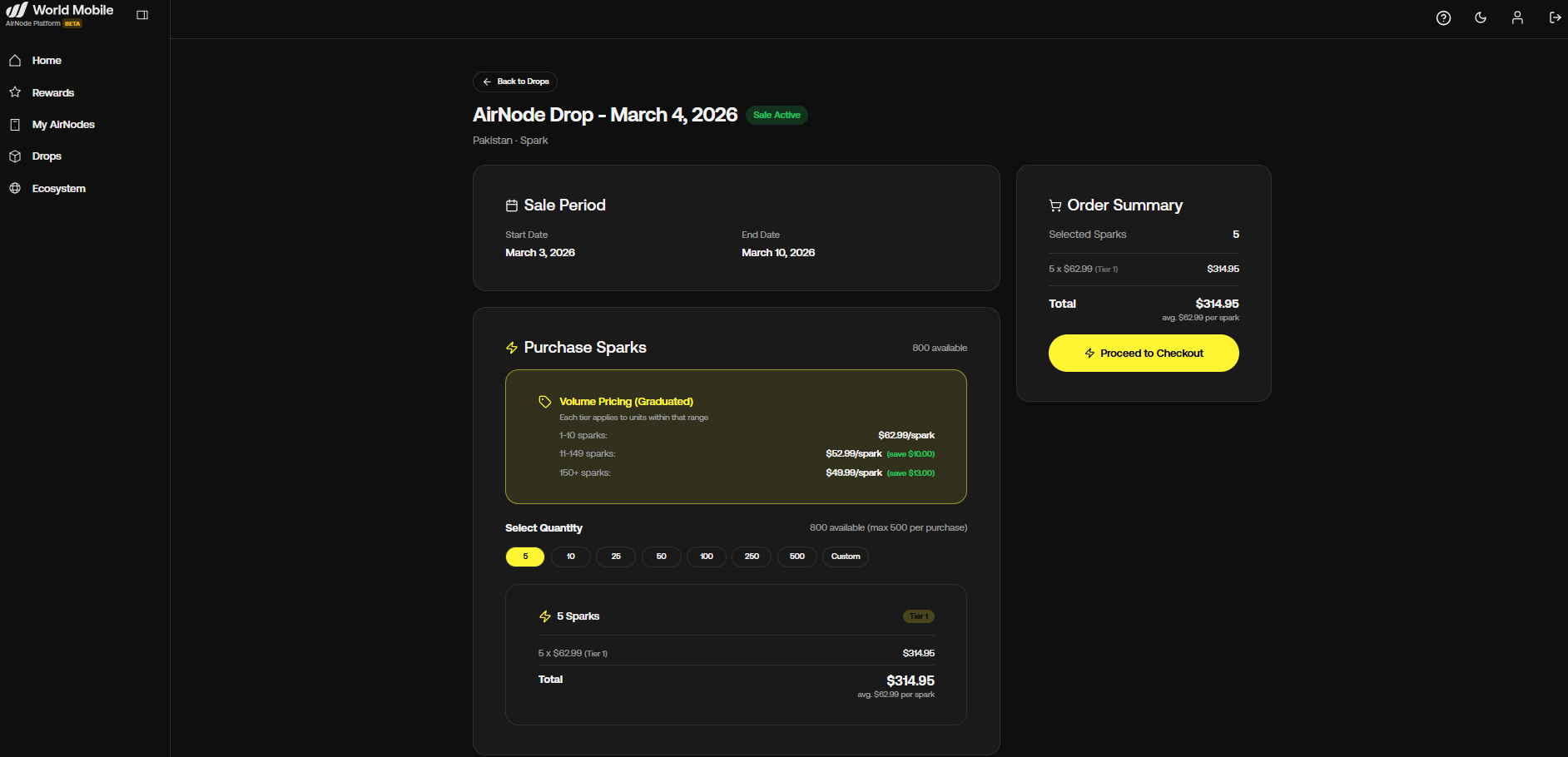Screen dimensions: 1568x757
Task: Click the Rewards star icon
Action: click(x=15, y=92)
